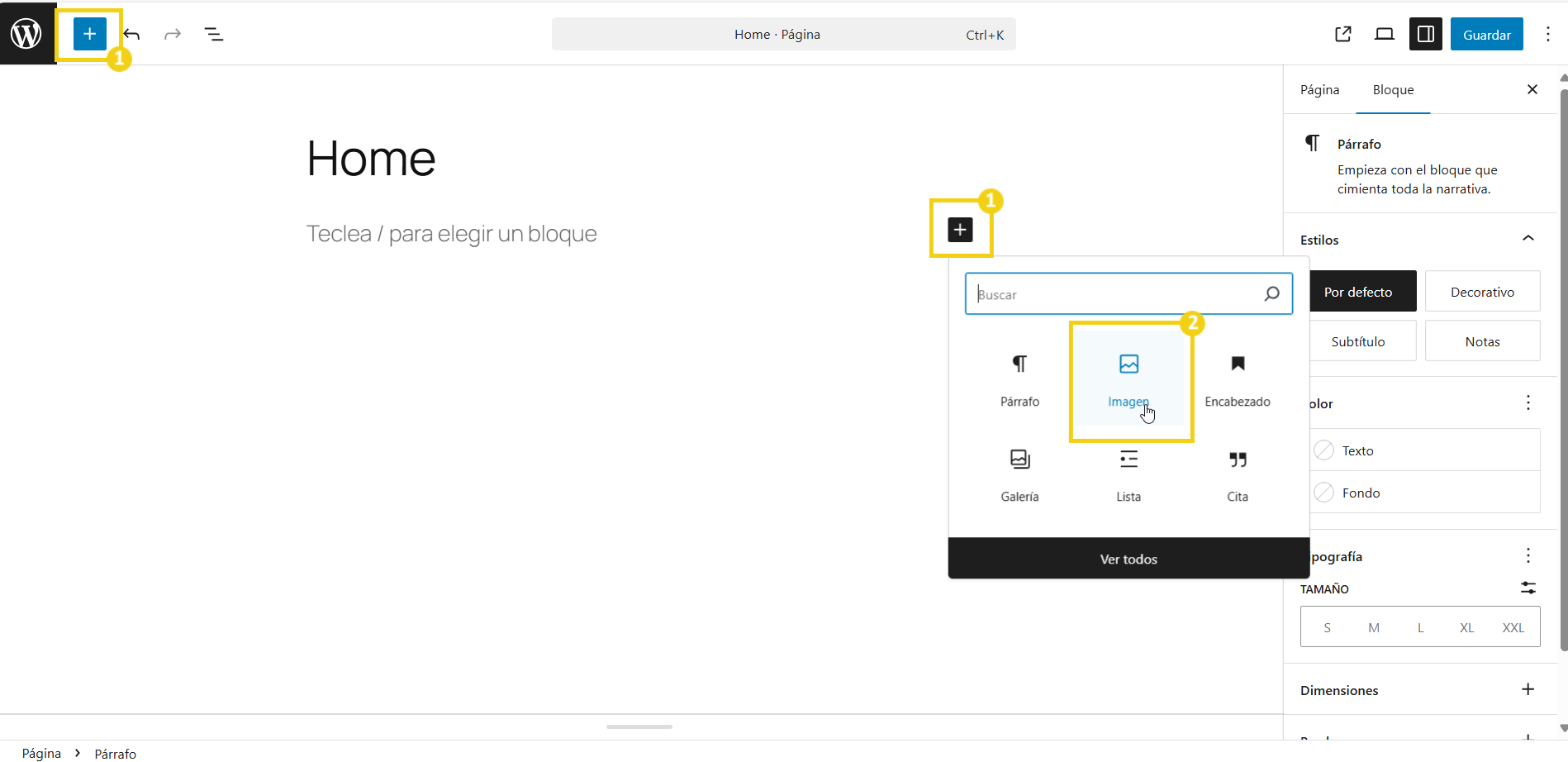
Task: Click the WordPress logo icon
Action: click(x=26, y=34)
